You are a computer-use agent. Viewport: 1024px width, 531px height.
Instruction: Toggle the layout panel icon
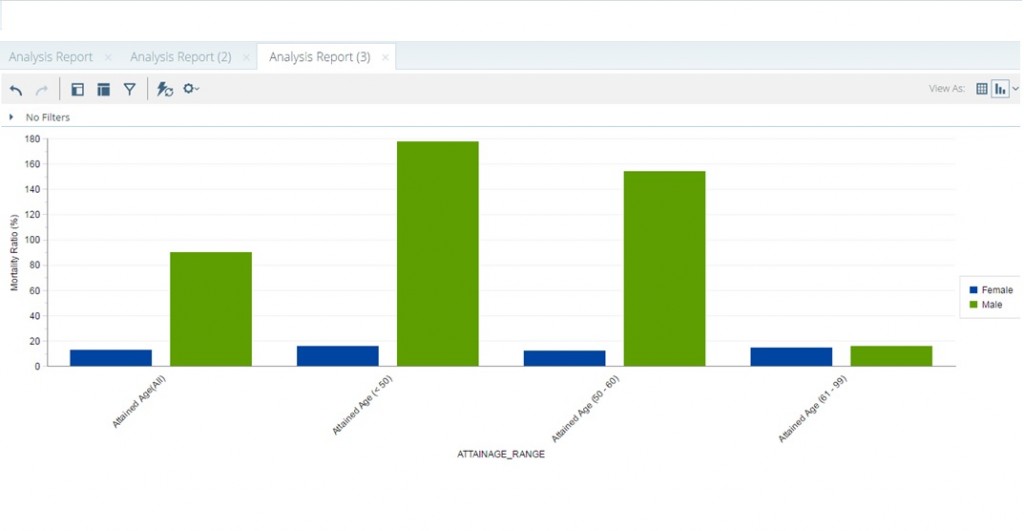[103, 89]
